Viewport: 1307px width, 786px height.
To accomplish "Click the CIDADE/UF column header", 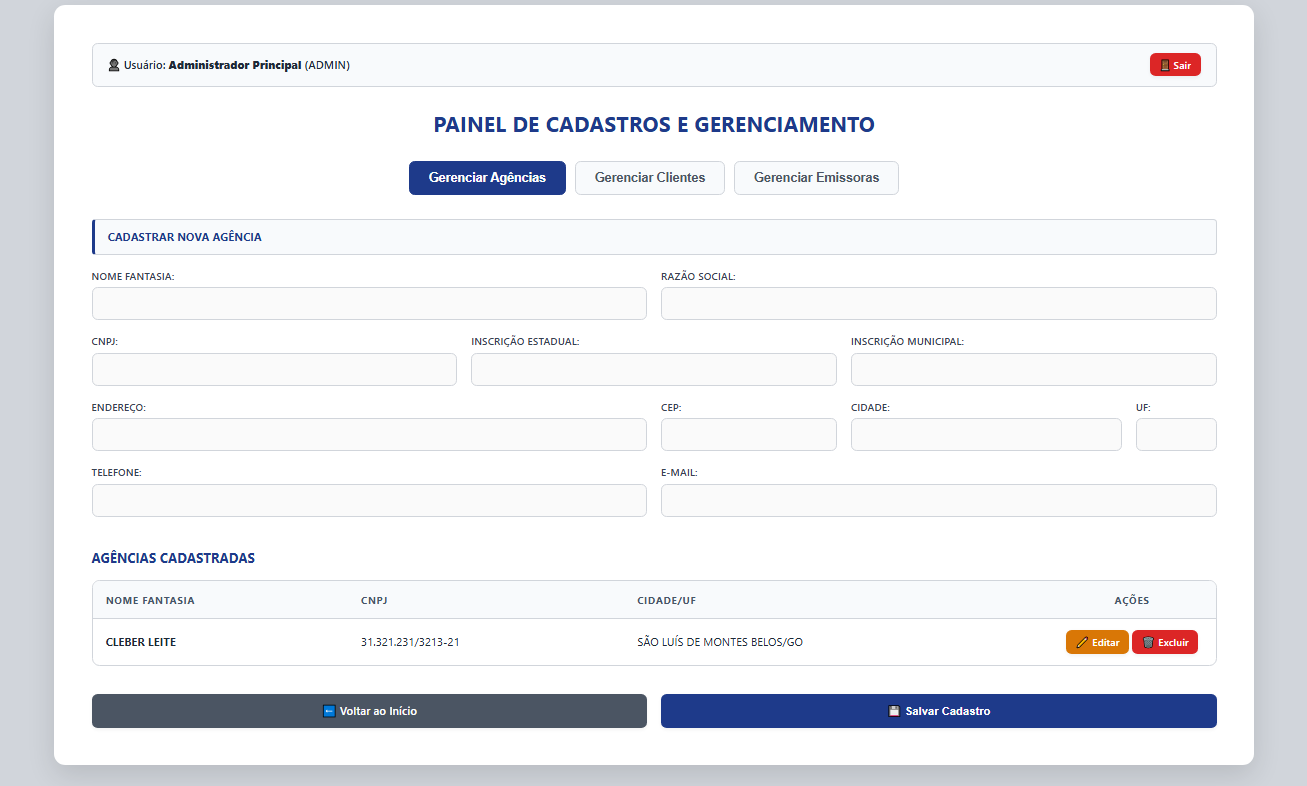I will click(667, 601).
